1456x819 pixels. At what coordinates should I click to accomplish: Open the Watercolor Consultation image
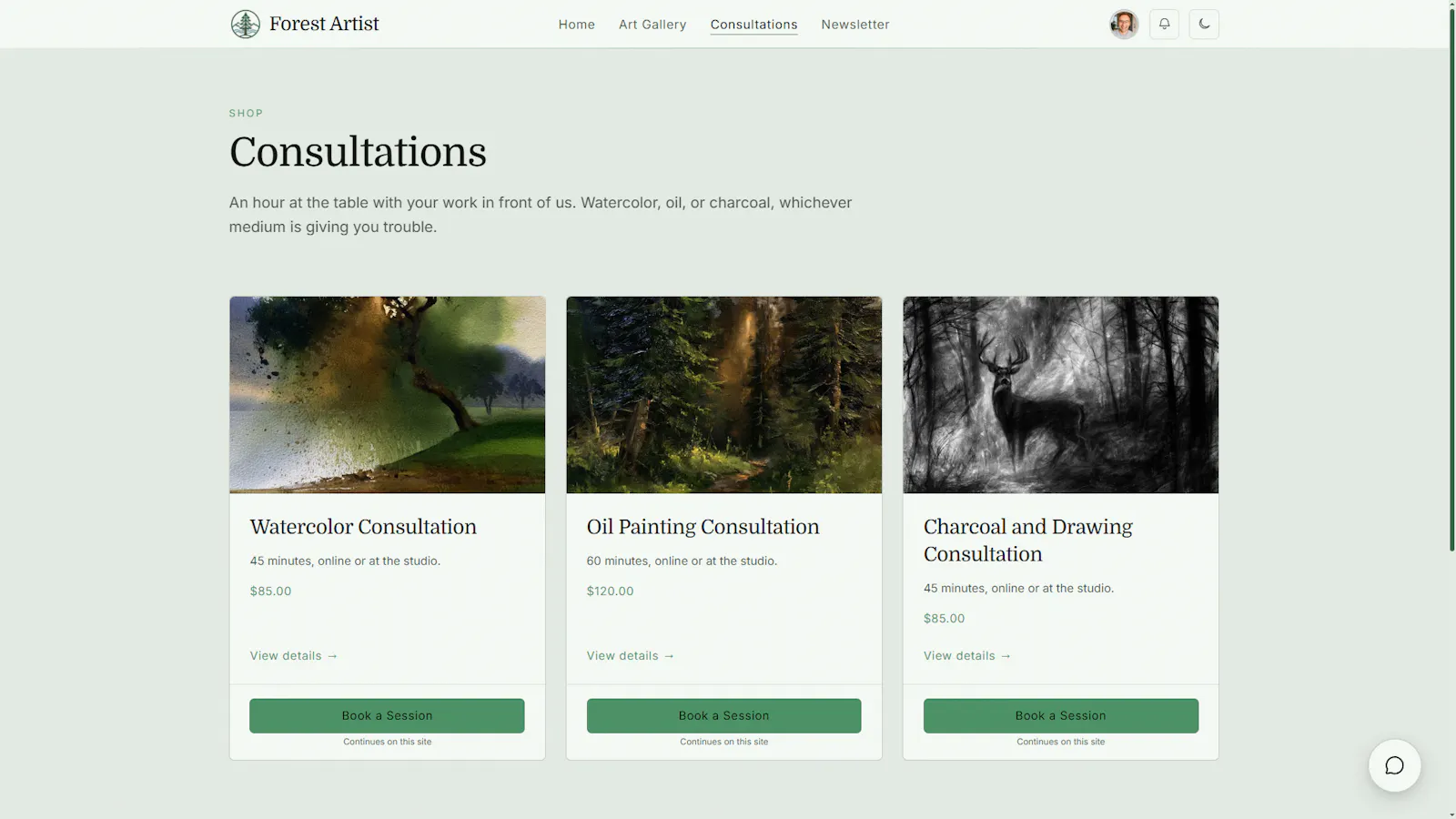point(388,395)
